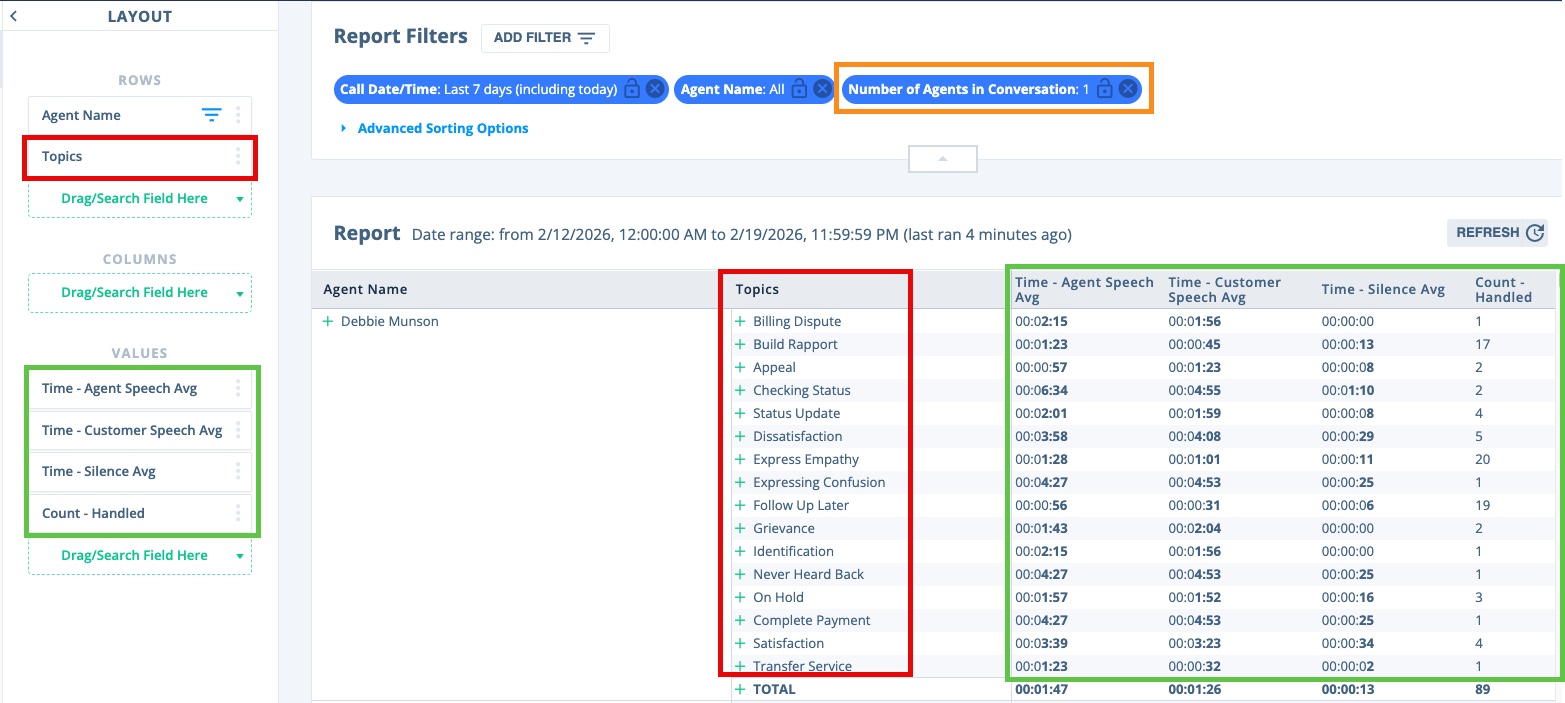Screen dimensions: 1565x703
Task: Toggle lock on the Call Date/Time filter
Action: 632,89
